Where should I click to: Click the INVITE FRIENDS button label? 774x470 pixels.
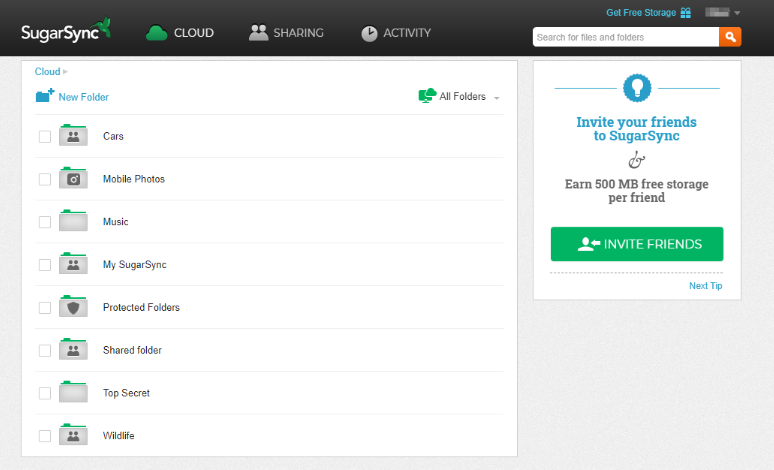[653, 244]
